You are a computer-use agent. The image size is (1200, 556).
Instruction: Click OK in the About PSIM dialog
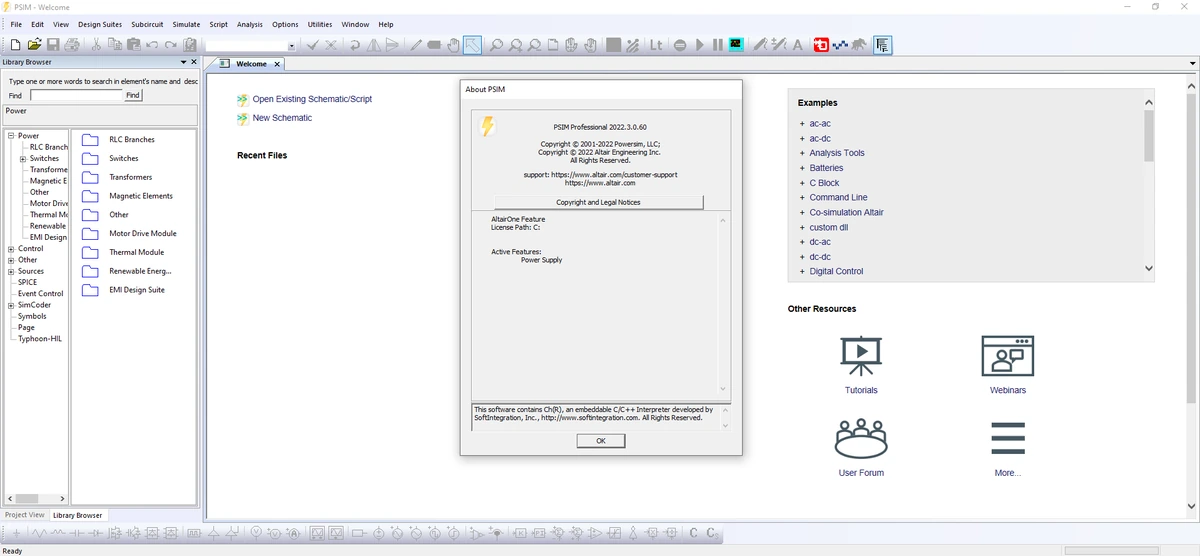[601, 440]
